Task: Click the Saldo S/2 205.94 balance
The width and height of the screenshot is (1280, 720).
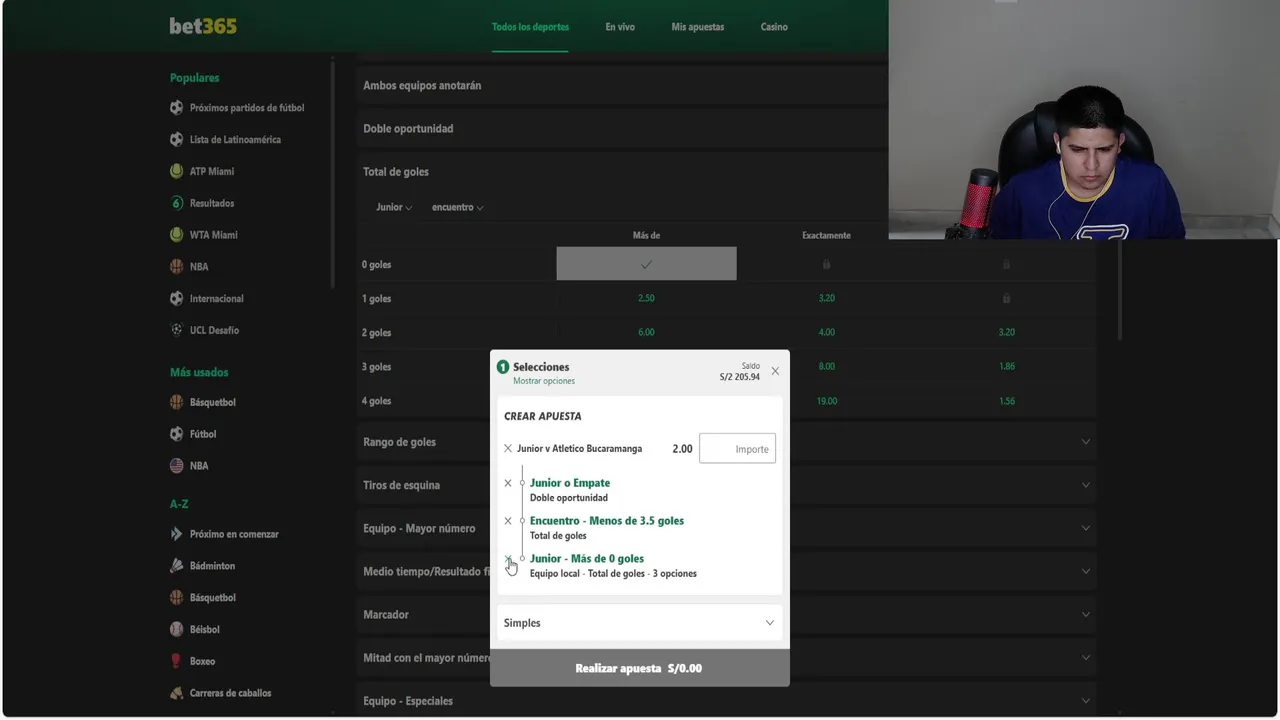Action: pyautogui.click(x=740, y=372)
